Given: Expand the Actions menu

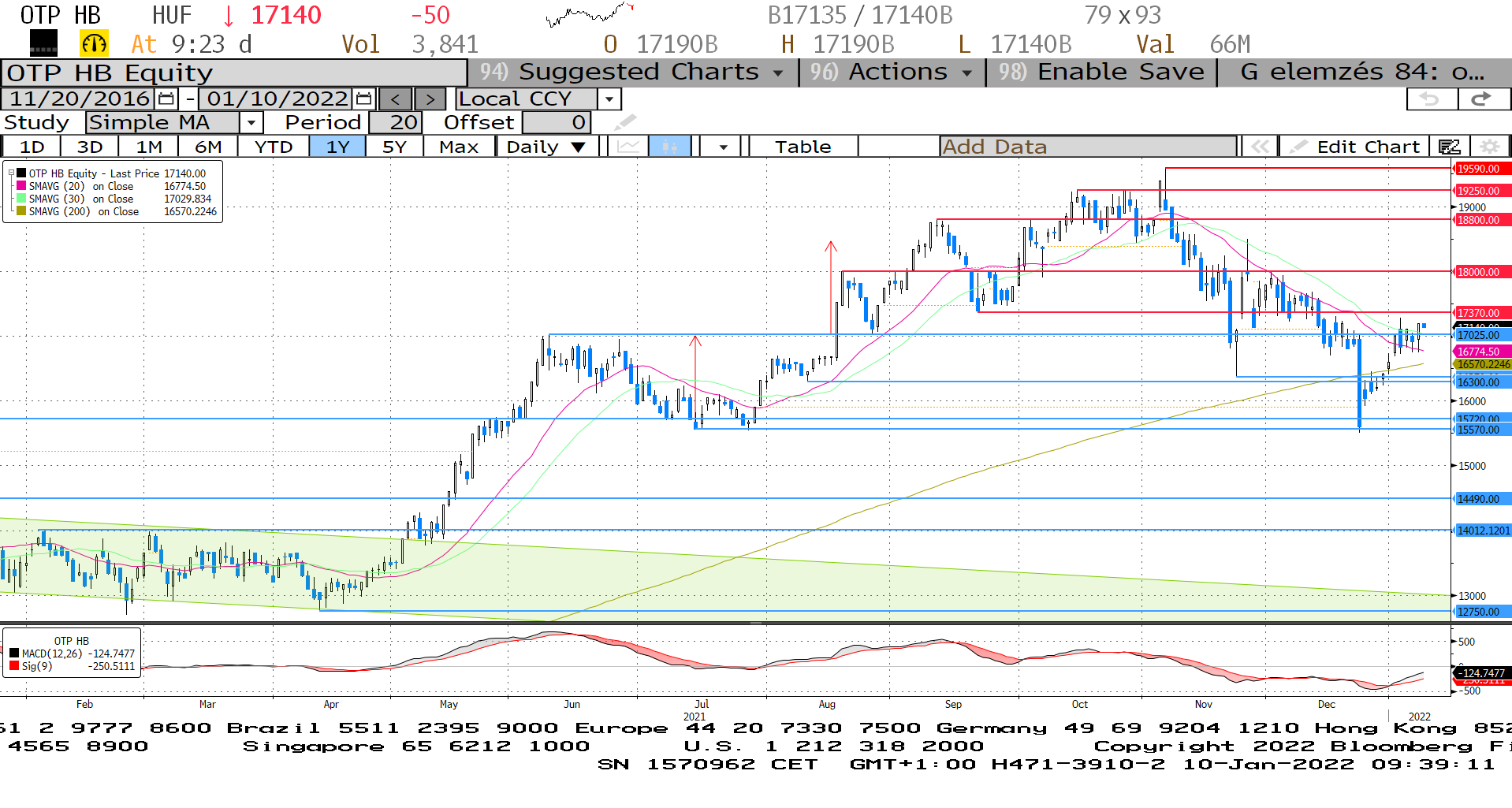Looking at the screenshot, I should pyautogui.click(x=892, y=72).
